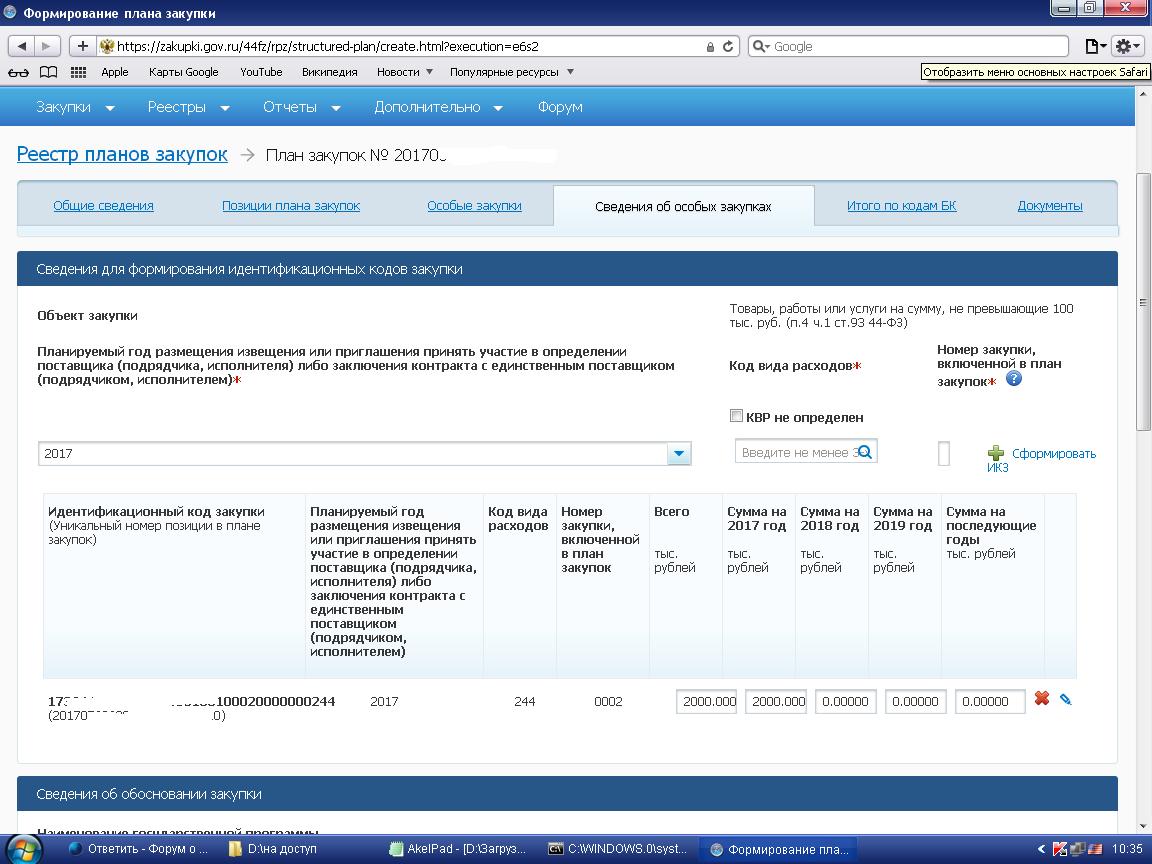This screenshot has width=1152, height=864.
Task: Open the Реестр планов закупок link
Action: click(x=122, y=155)
